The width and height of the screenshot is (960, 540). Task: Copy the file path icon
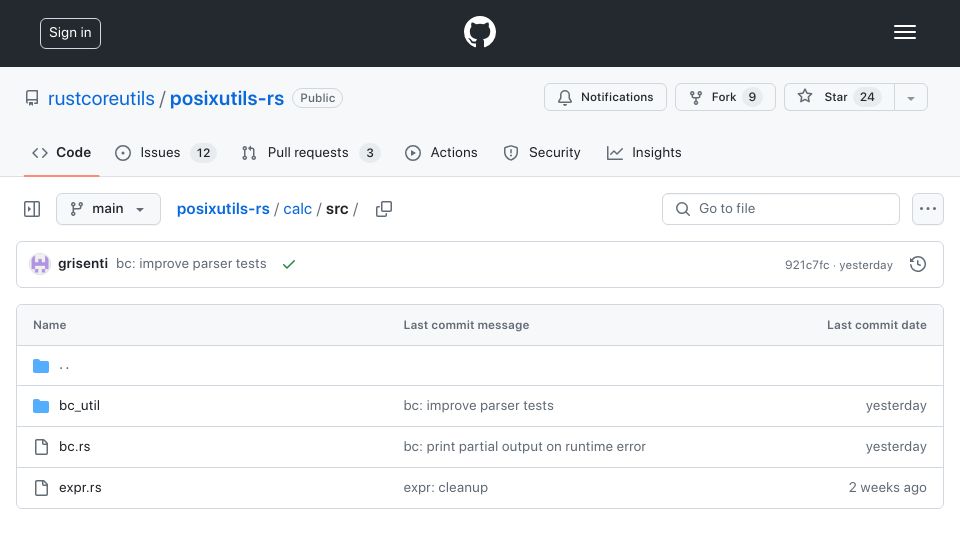[x=384, y=209]
